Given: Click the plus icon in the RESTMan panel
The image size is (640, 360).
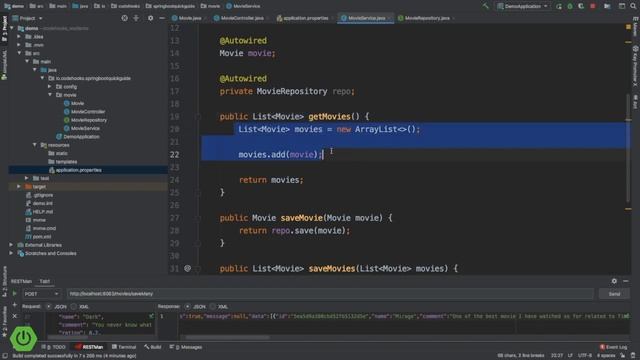Looking at the screenshot, I should pos(15,305).
